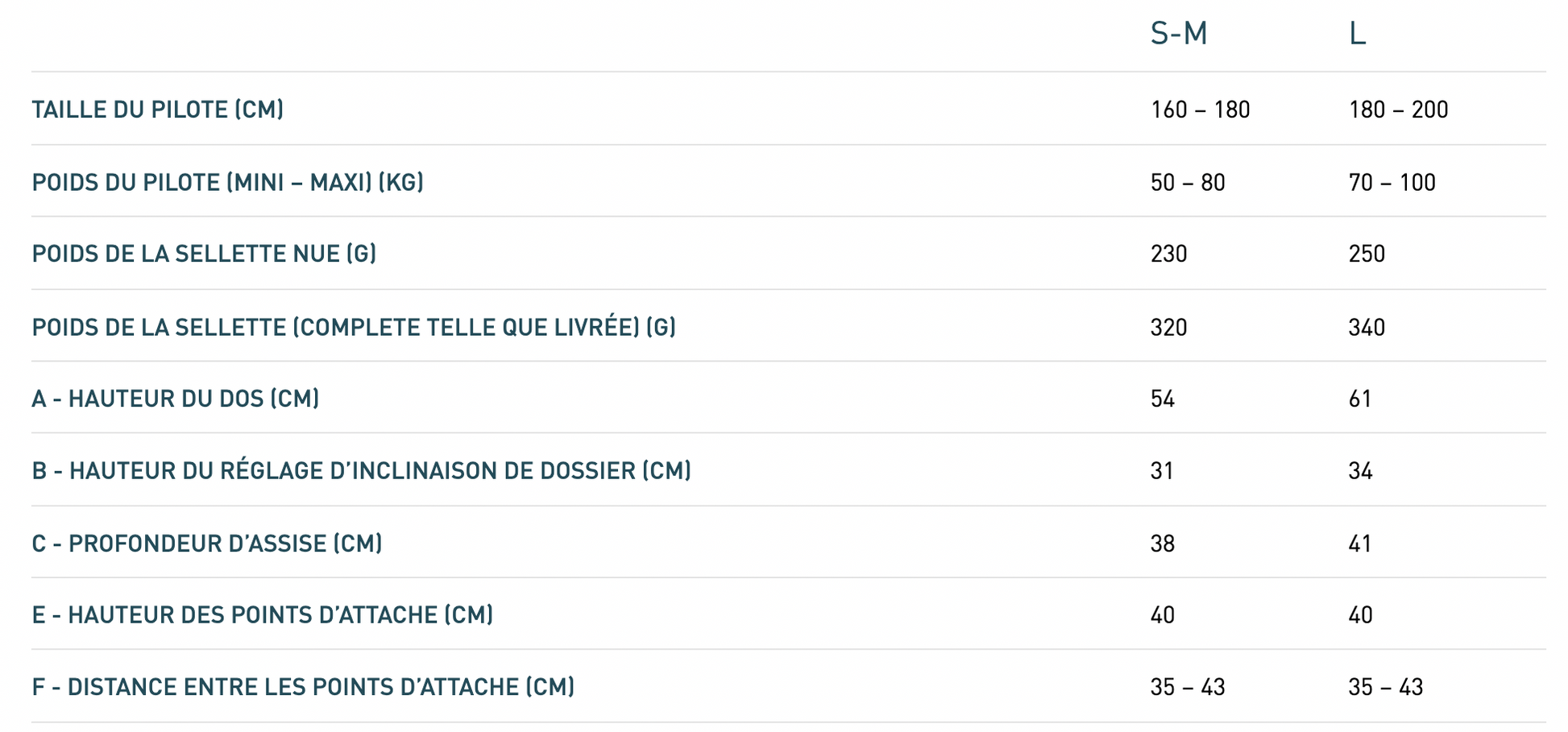Click the 70 – 100 pilot weight value

(1392, 182)
